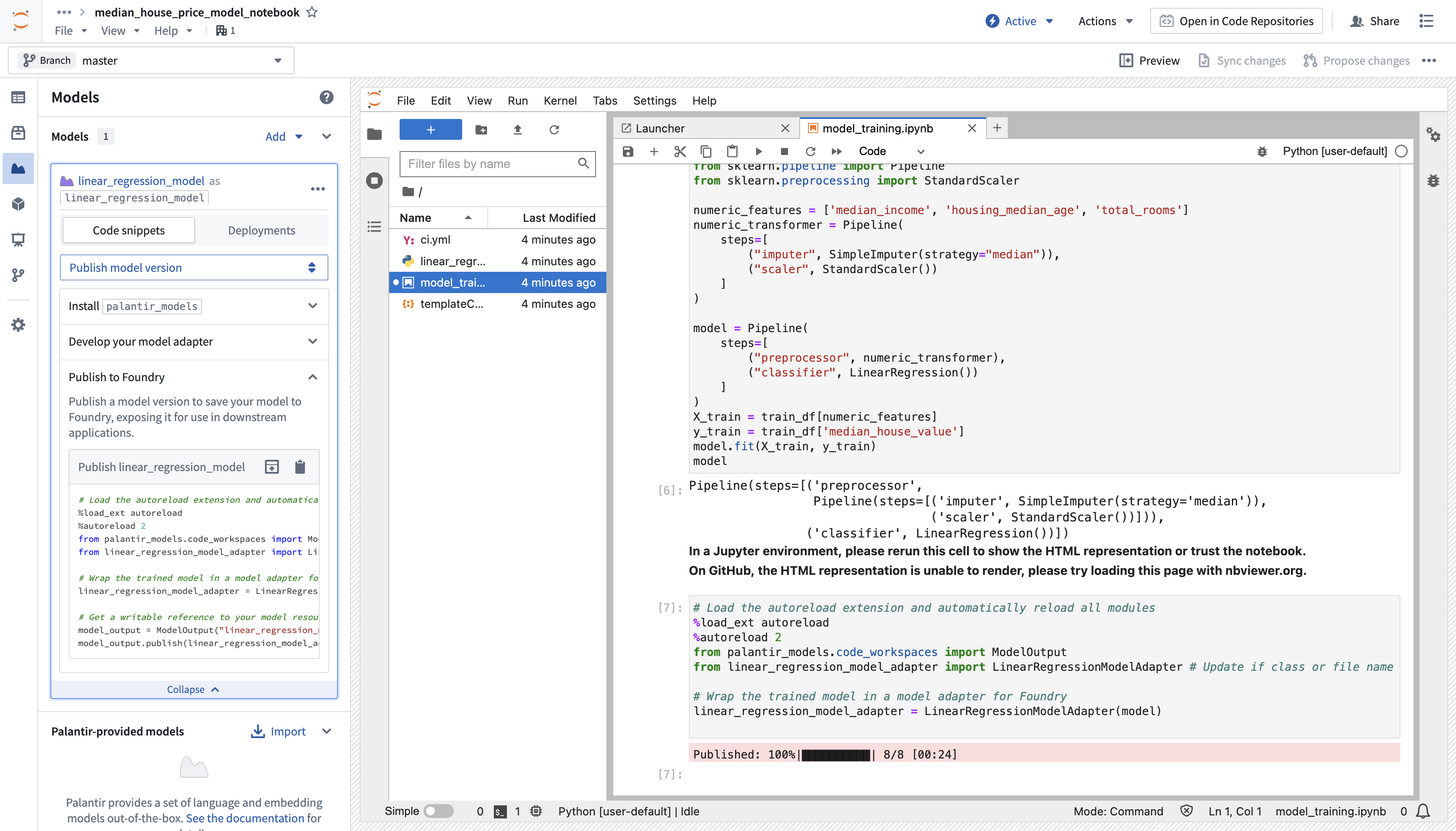
Task: Open the running terminals and kernels panel
Action: click(374, 180)
